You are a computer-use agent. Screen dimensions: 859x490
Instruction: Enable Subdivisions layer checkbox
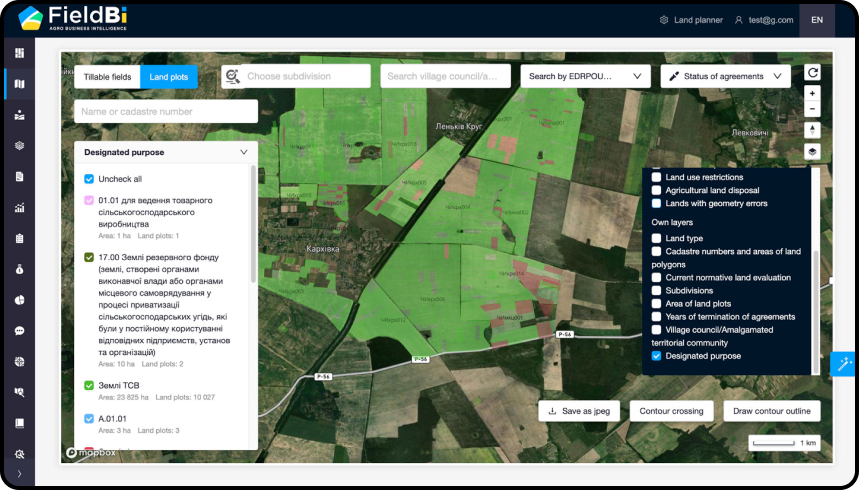(656, 290)
